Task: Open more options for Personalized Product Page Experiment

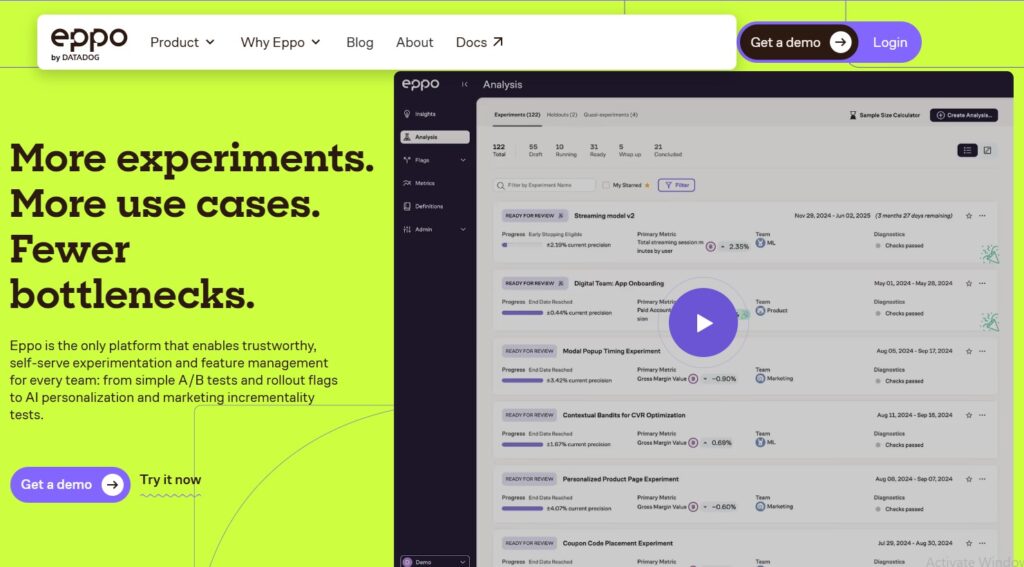Action: coord(982,479)
